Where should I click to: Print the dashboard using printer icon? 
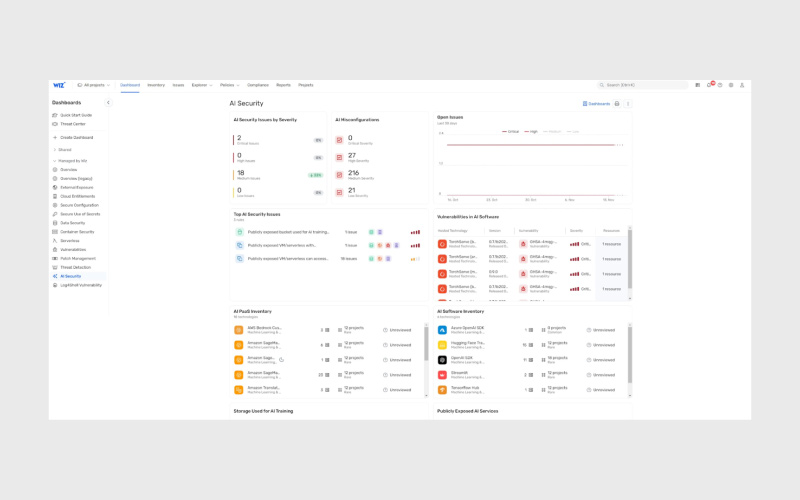tap(617, 103)
